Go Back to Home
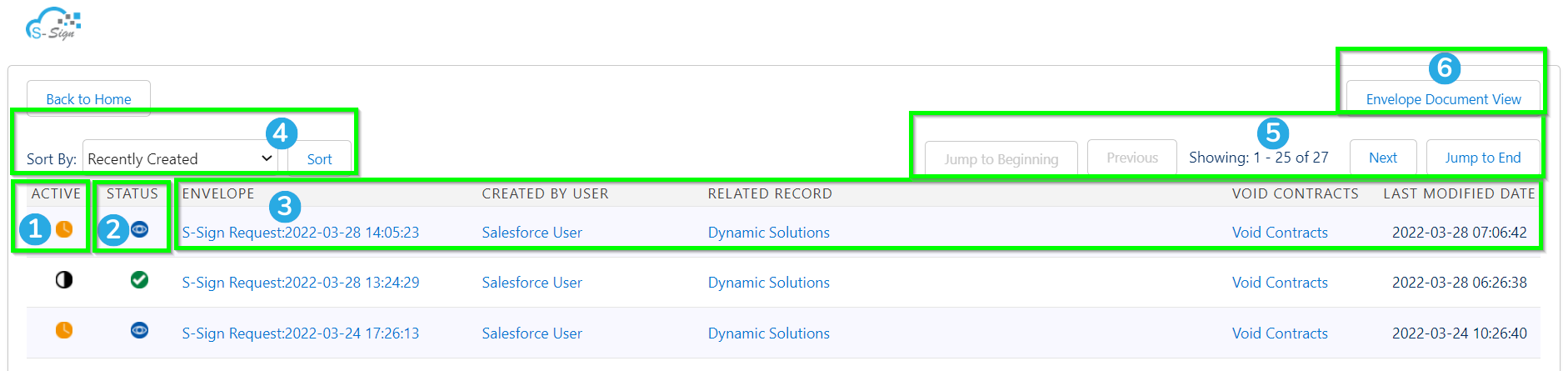Screen dimensions: 1568x371 click(88, 98)
